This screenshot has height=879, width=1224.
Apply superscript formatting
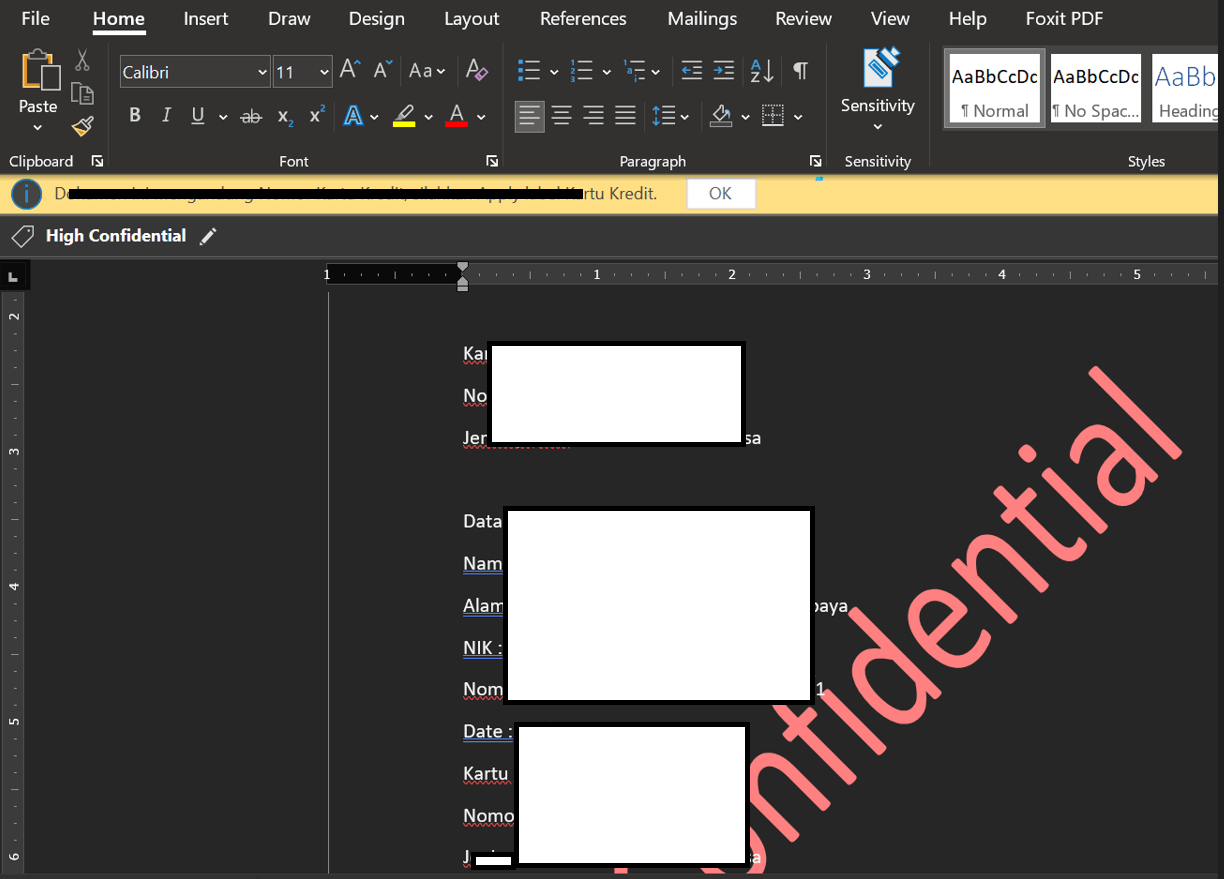point(317,116)
